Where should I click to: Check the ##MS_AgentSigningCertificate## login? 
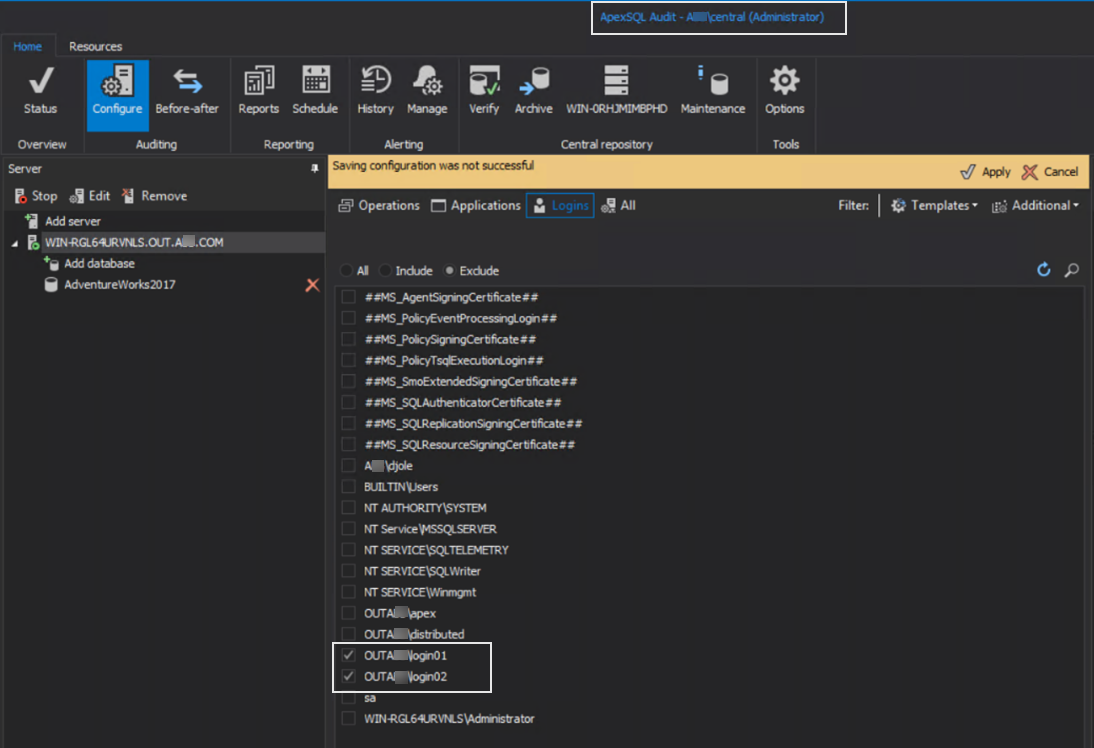click(348, 297)
